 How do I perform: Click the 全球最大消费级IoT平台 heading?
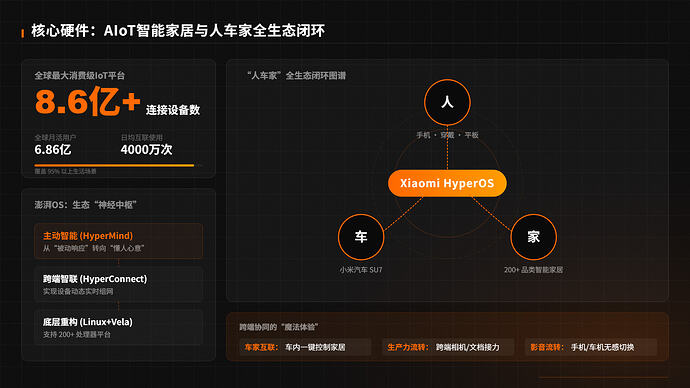[80, 76]
